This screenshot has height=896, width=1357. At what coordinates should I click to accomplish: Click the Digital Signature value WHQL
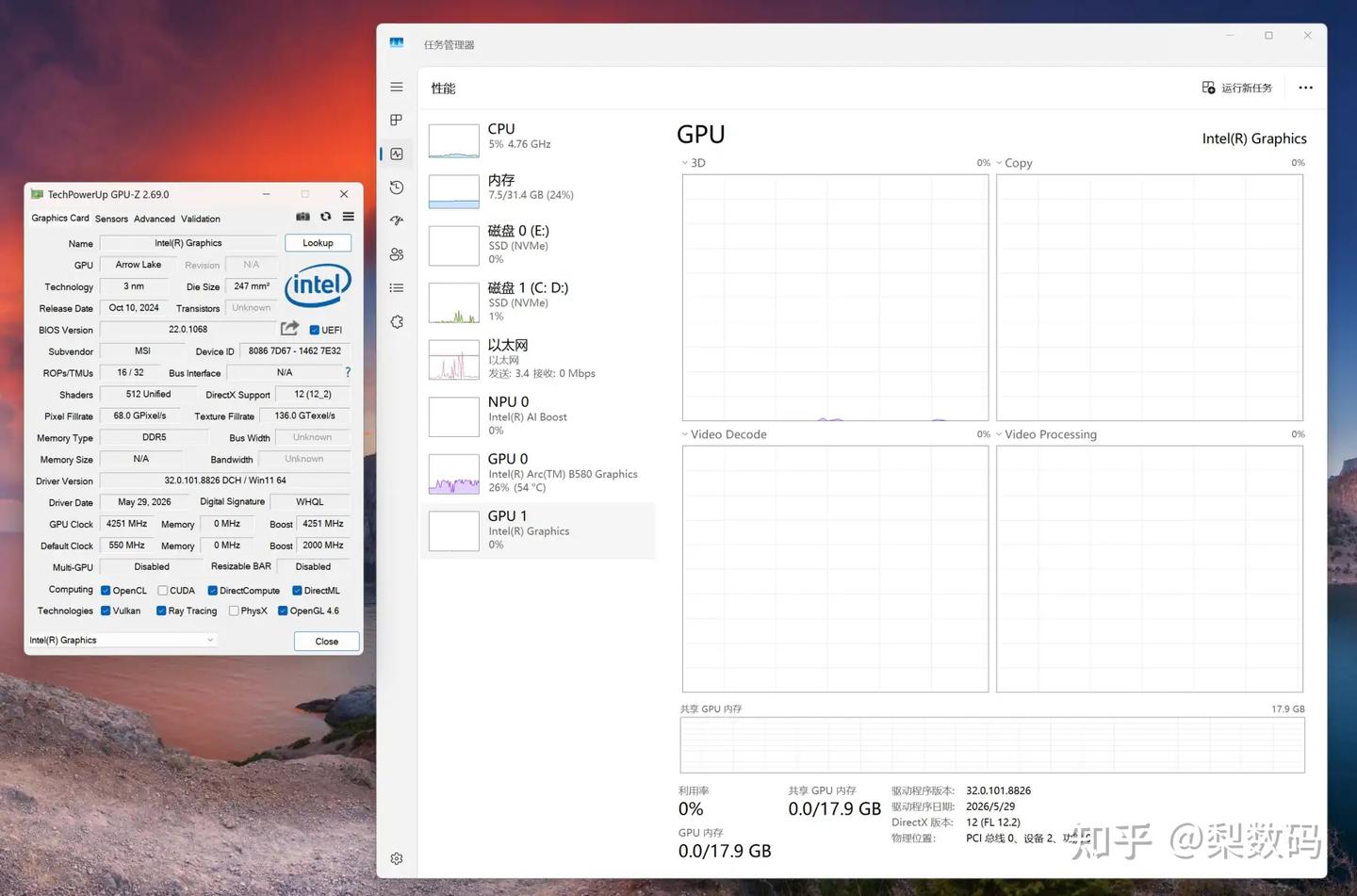tap(310, 502)
